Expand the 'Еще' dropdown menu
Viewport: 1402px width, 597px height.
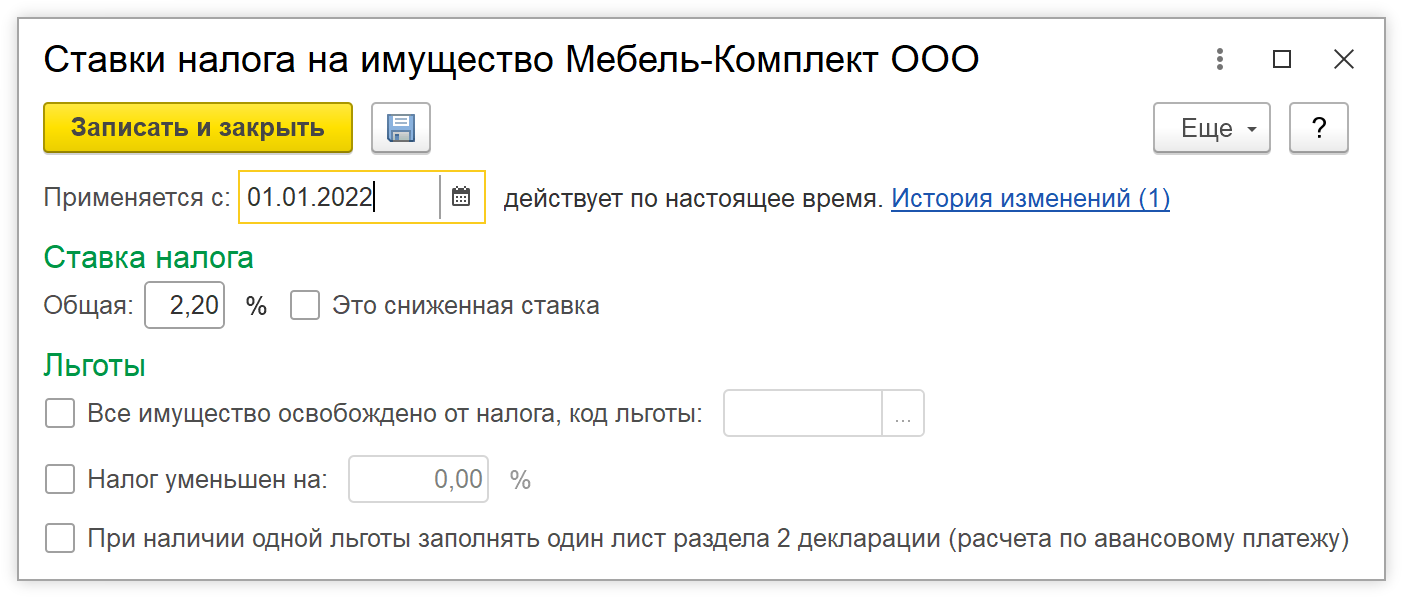pyautogui.click(x=1211, y=128)
